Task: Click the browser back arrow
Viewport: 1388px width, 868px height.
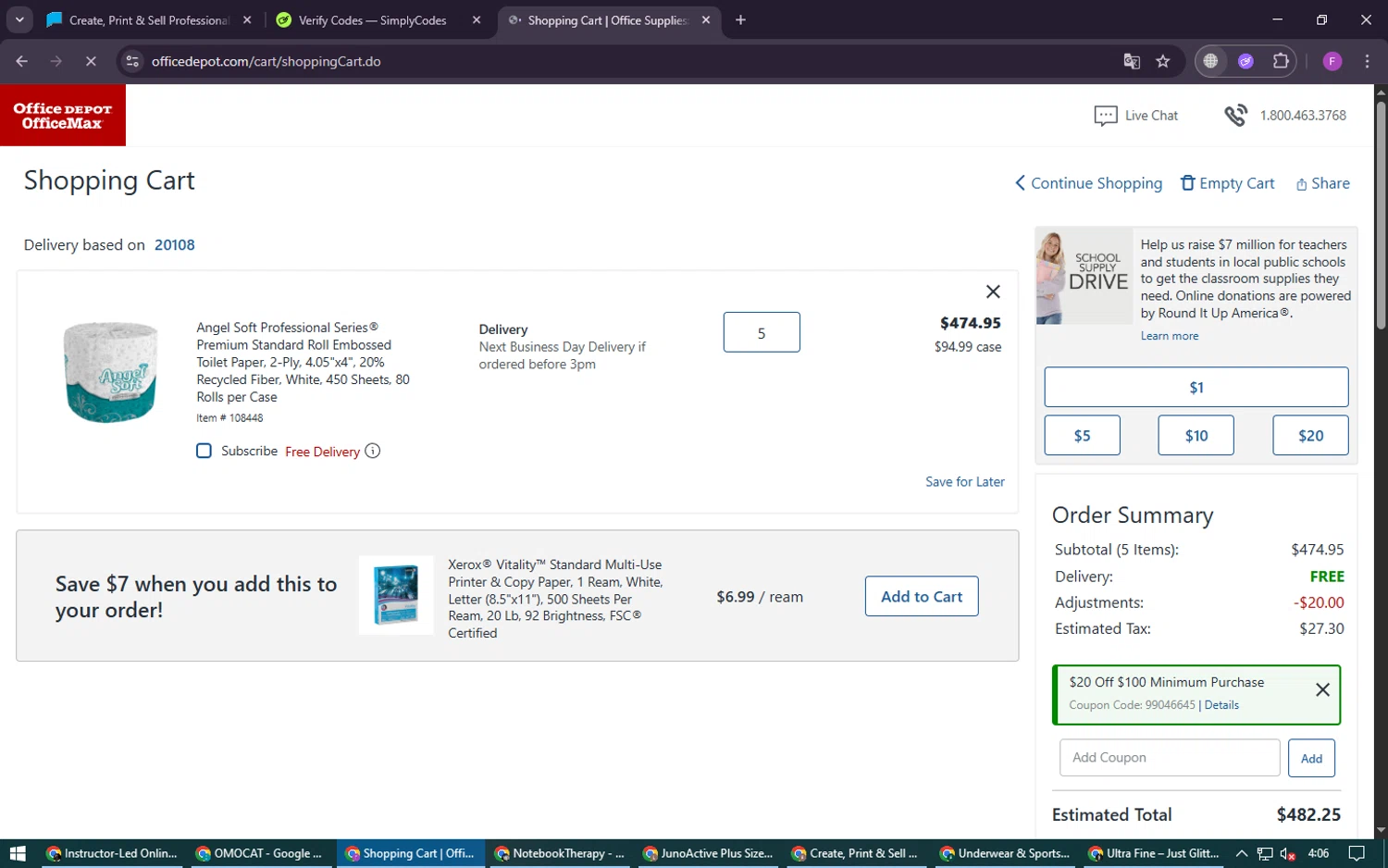Action: pyautogui.click(x=22, y=61)
